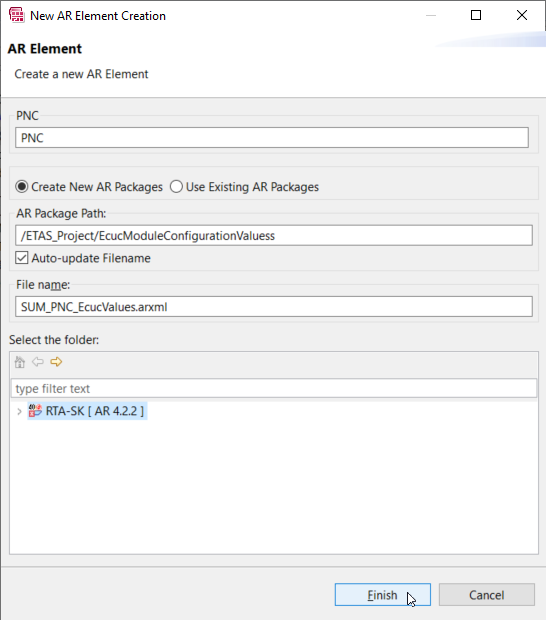Screen dimensions: 546x620
Task: Click the yellow Go Into forward arrow
Action: [x=56, y=362]
